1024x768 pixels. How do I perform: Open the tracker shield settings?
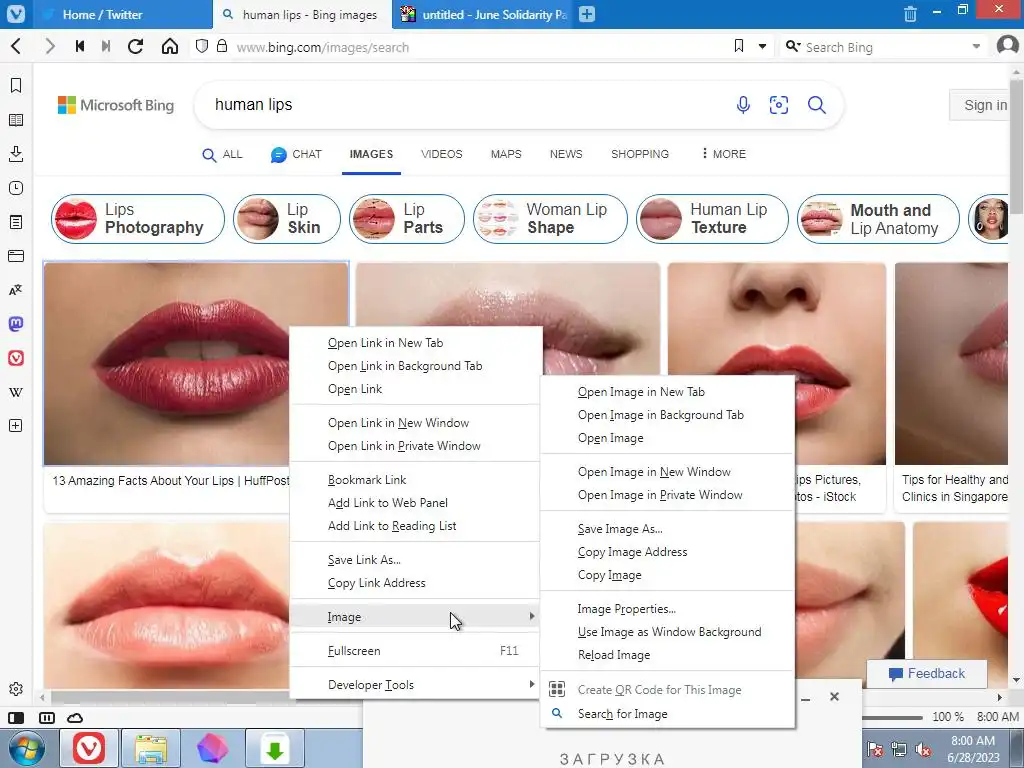(202, 46)
